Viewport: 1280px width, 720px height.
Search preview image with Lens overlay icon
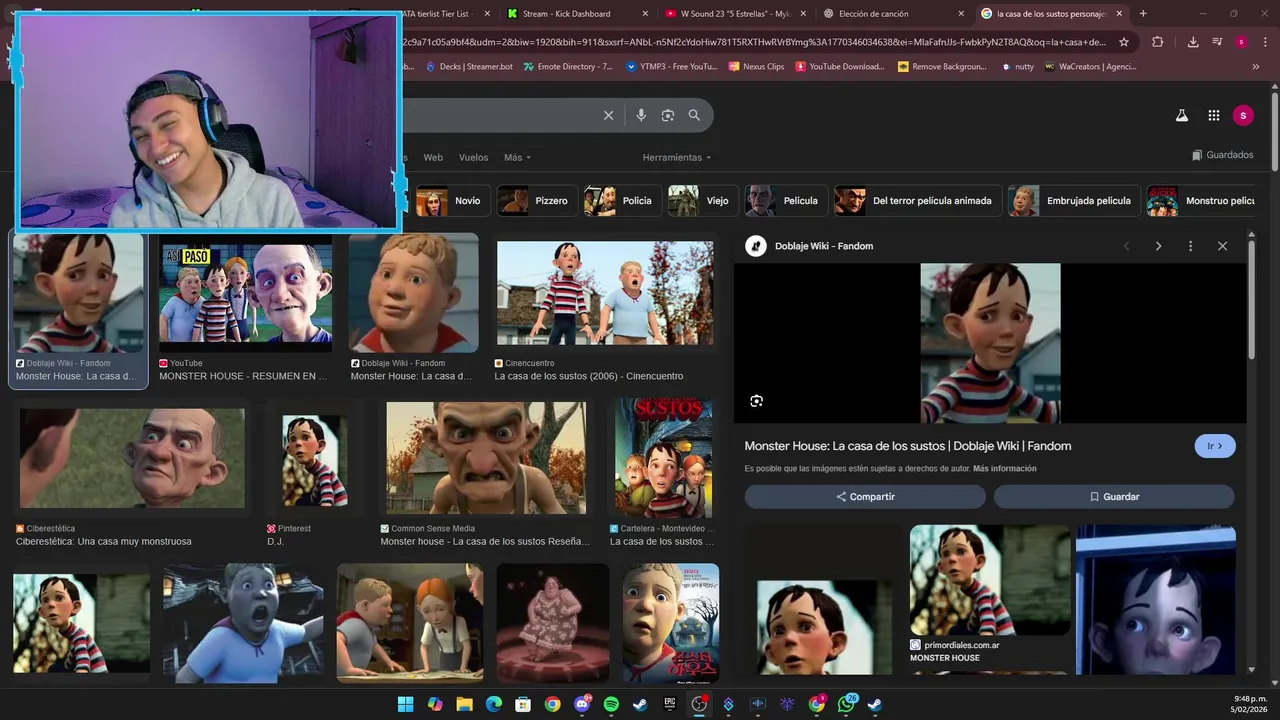point(756,401)
